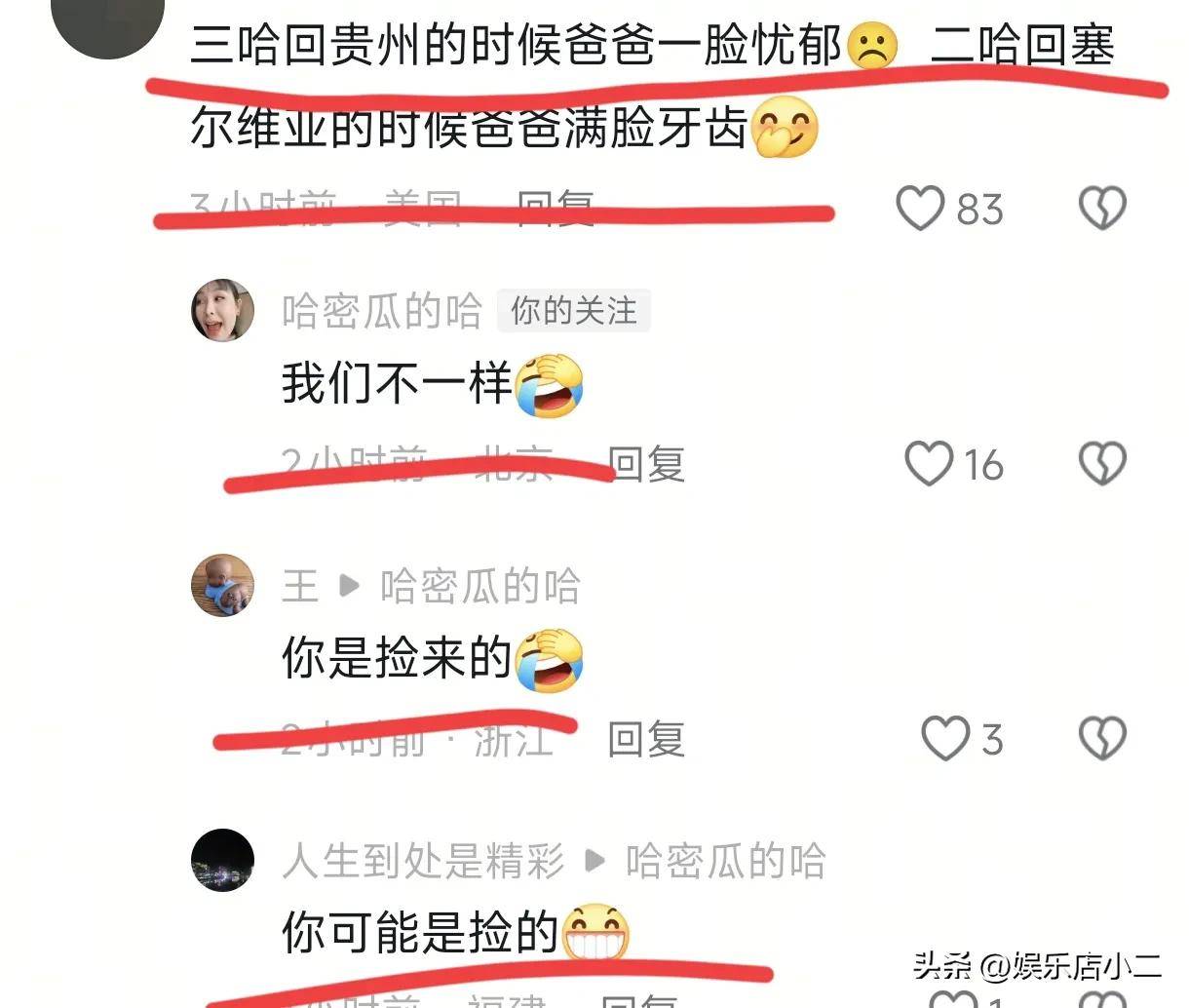Open 哈密瓜的哈 mention after 人生到处是精彩
The height and width of the screenshot is (1008, 1189).
(726, 861)
